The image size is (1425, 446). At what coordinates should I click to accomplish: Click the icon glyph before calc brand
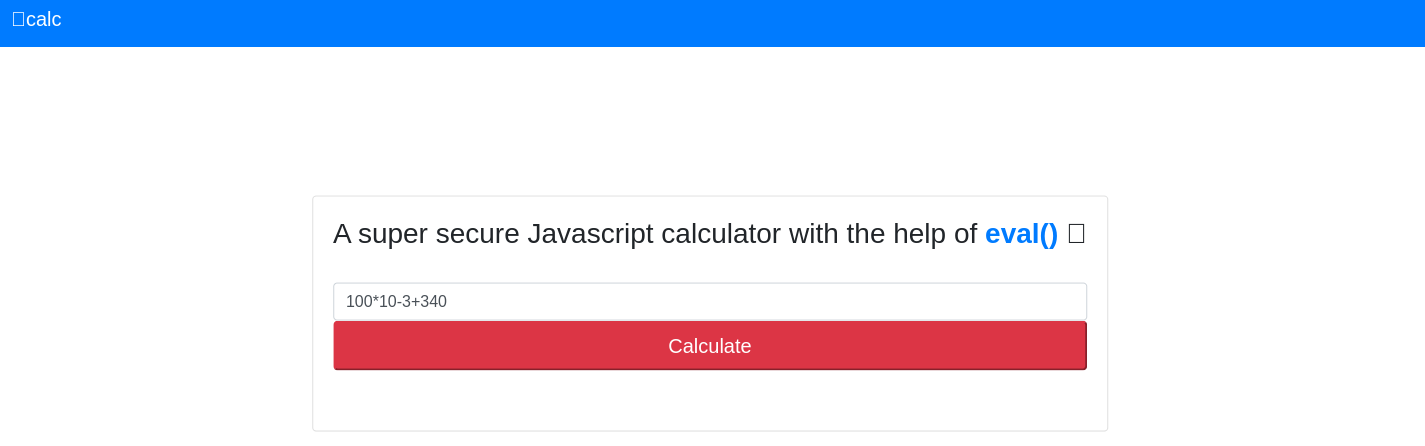pyautogui.click(x=18, y=19)
